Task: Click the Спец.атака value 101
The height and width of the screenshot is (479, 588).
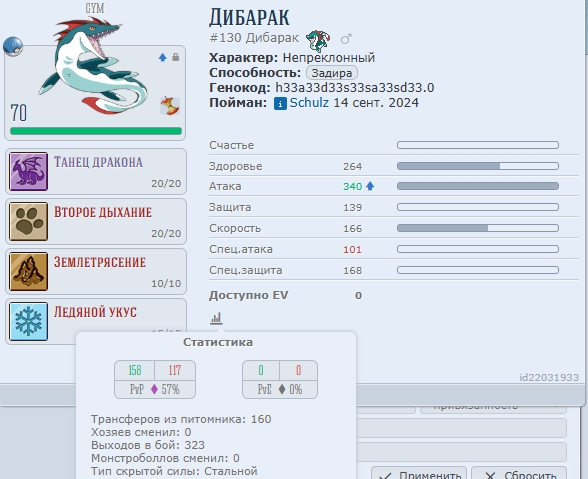Action: coord(352,249)
